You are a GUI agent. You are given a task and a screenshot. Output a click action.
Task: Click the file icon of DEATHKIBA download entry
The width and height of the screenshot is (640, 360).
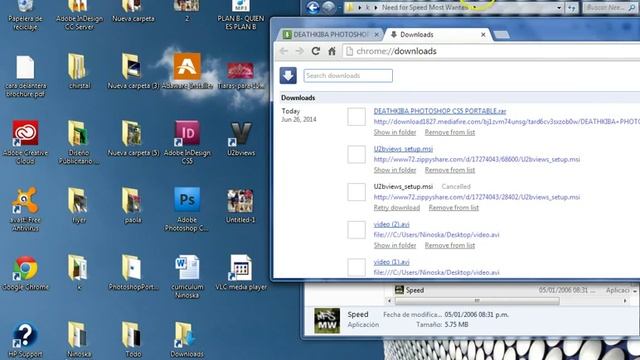tap(356, 117)
